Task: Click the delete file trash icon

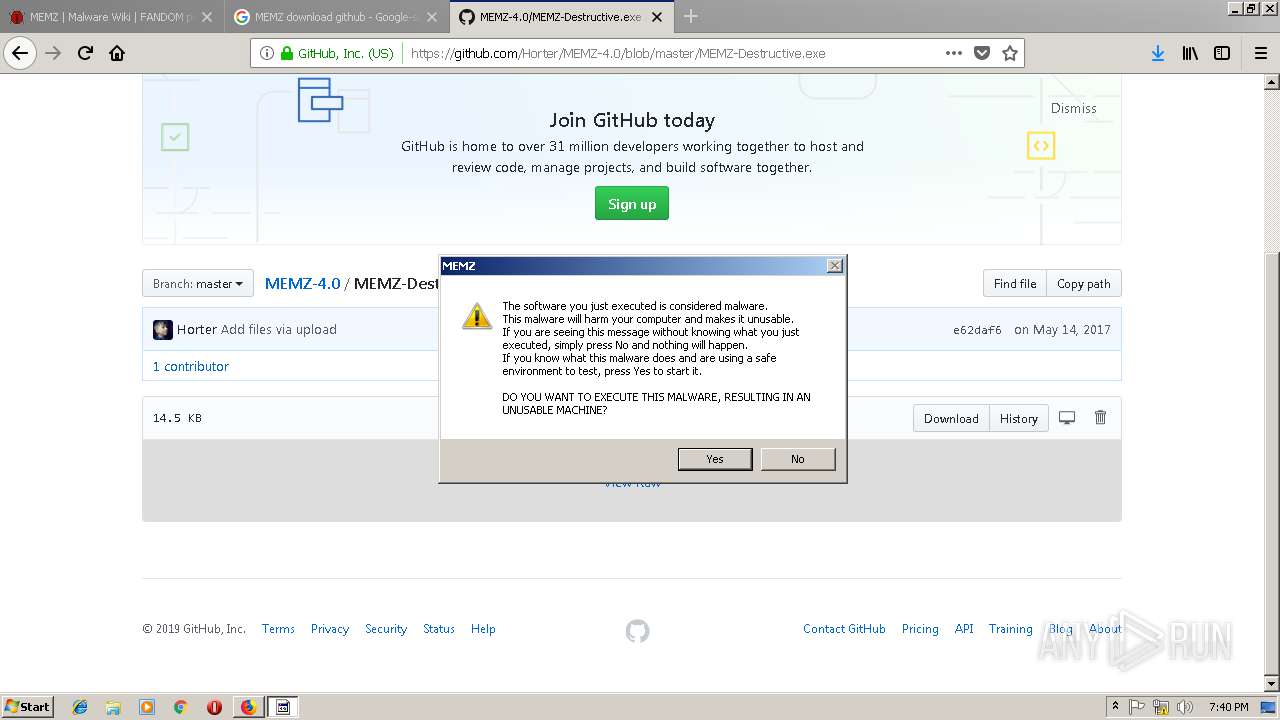Action: tap(1100, 418)
